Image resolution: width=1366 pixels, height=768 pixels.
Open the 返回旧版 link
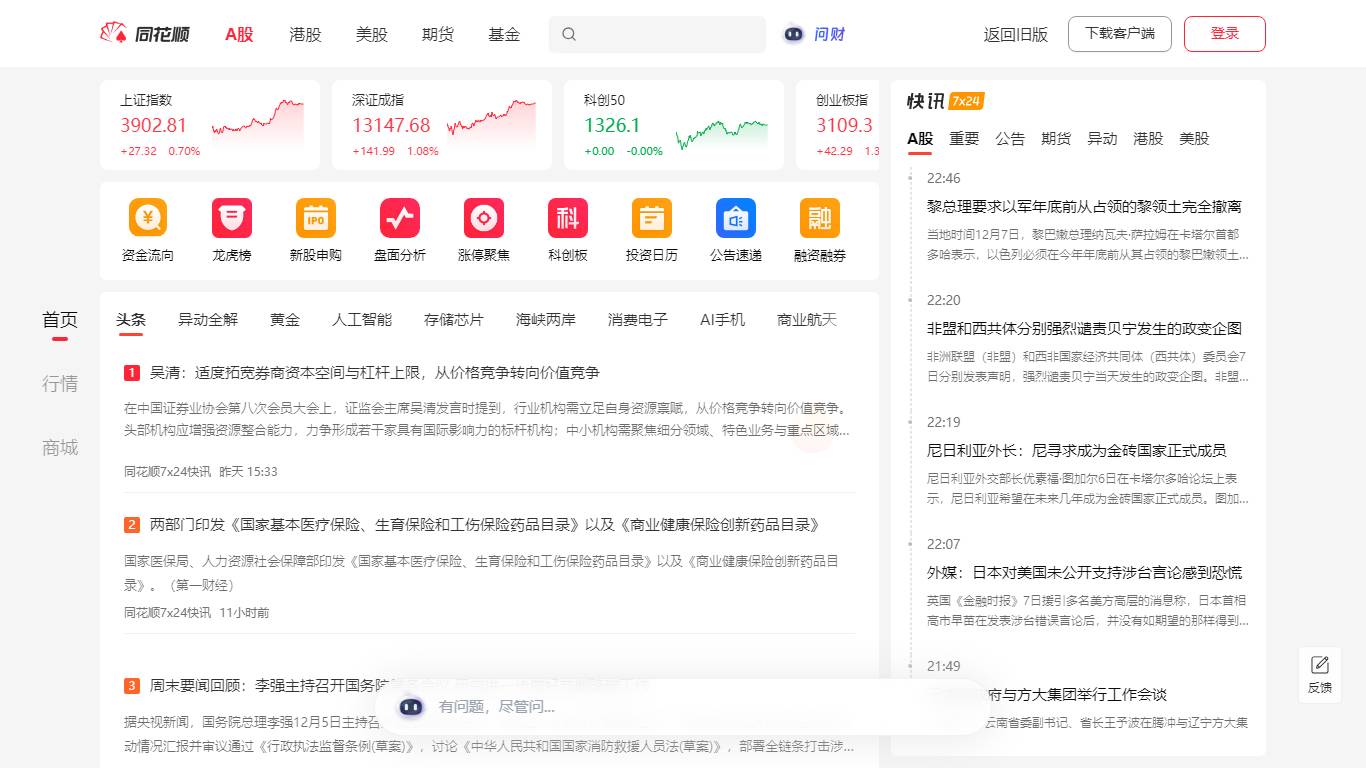click(1016, 34)
